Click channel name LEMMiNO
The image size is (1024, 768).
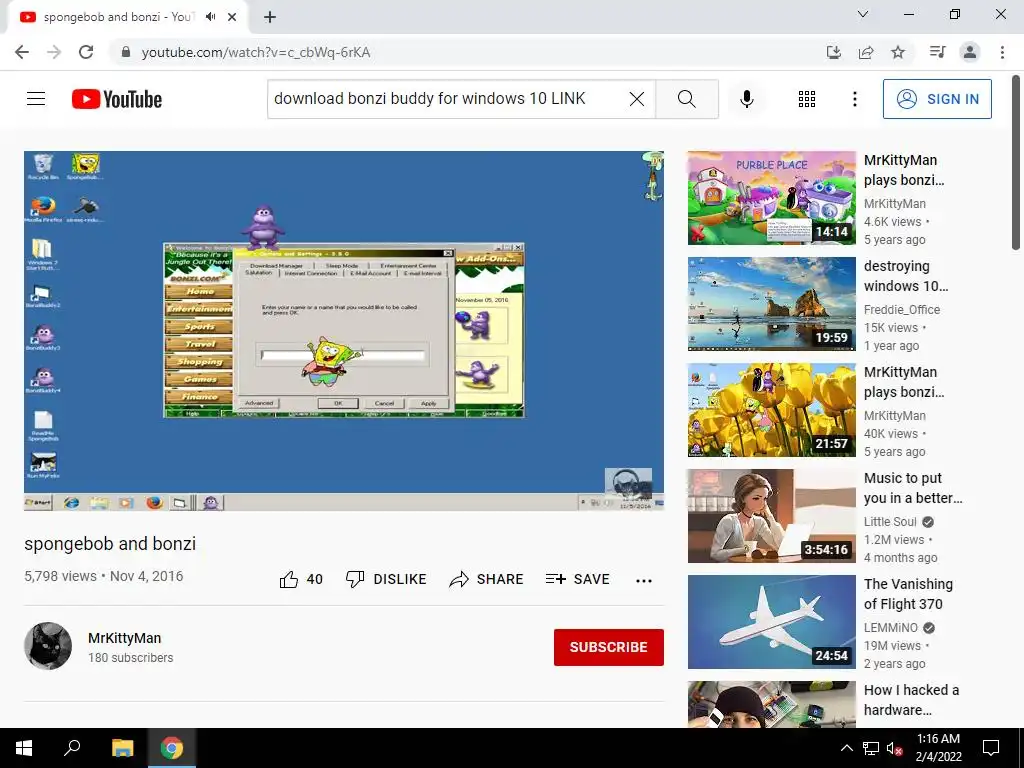(891, 628)
